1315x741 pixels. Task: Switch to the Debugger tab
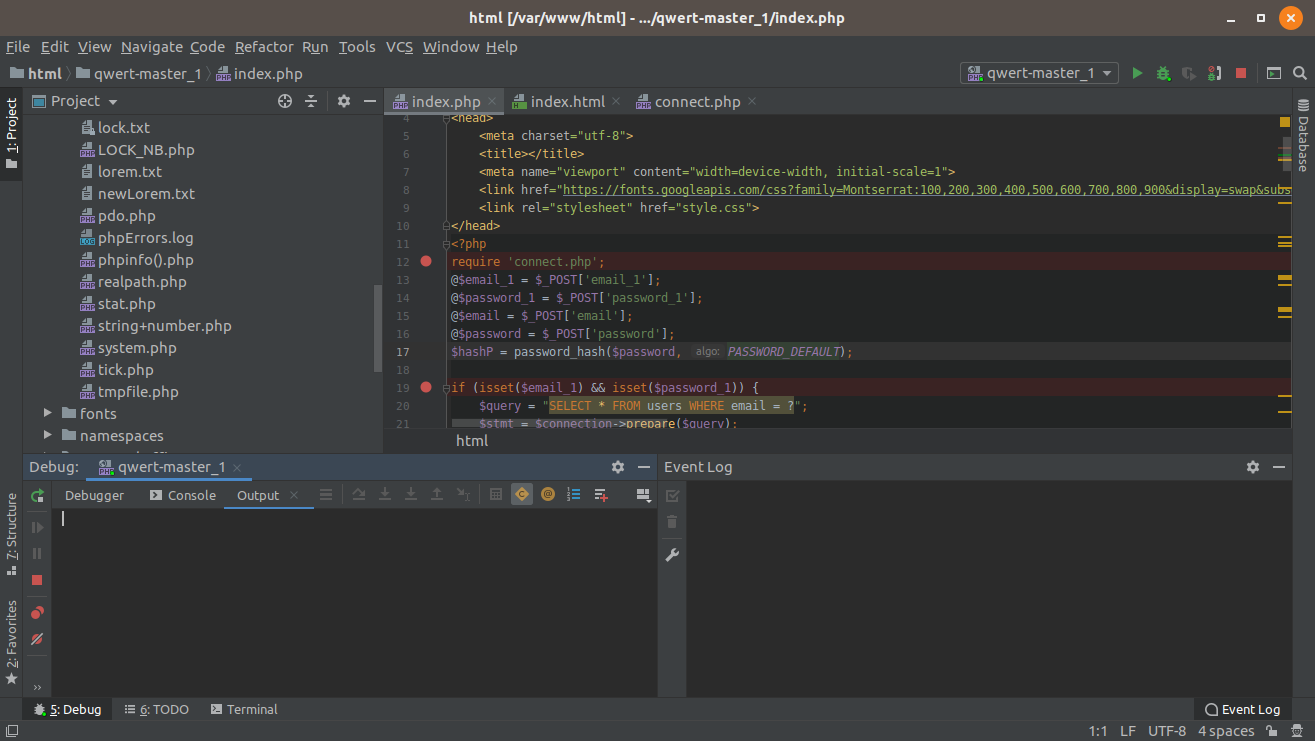click(x=95, y=495)
